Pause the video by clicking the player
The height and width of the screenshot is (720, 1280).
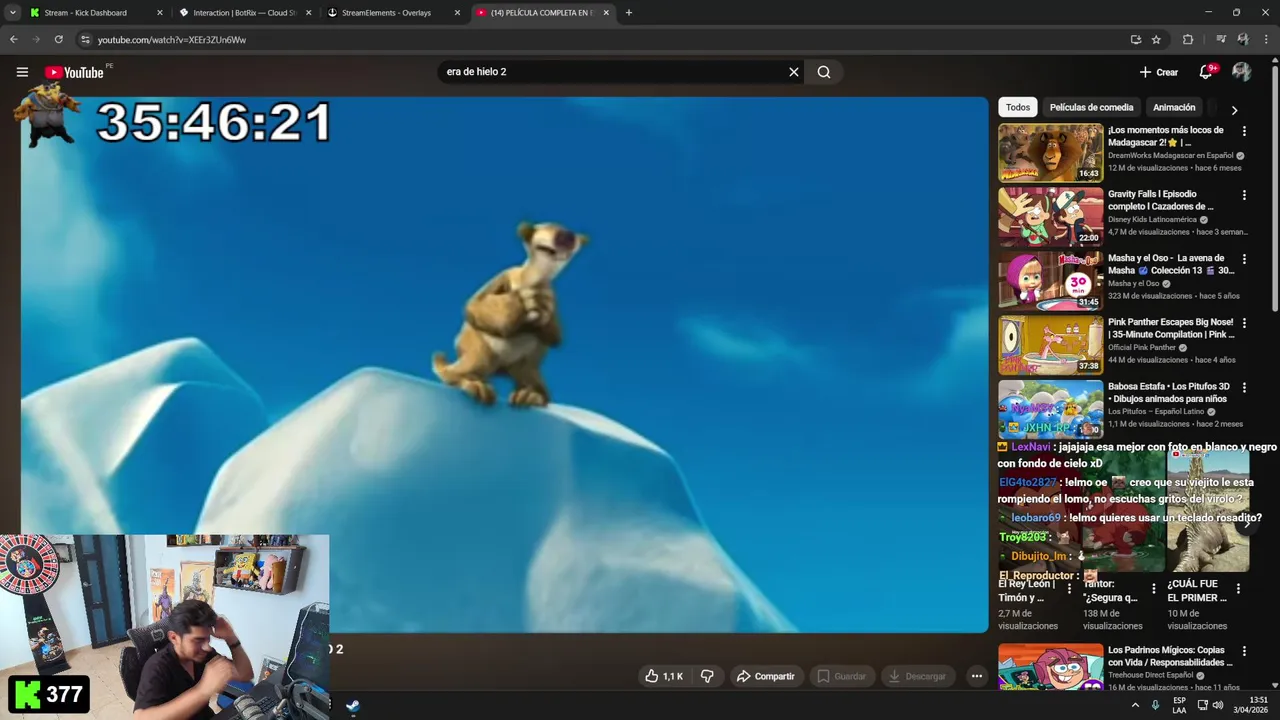click(504, 364)
